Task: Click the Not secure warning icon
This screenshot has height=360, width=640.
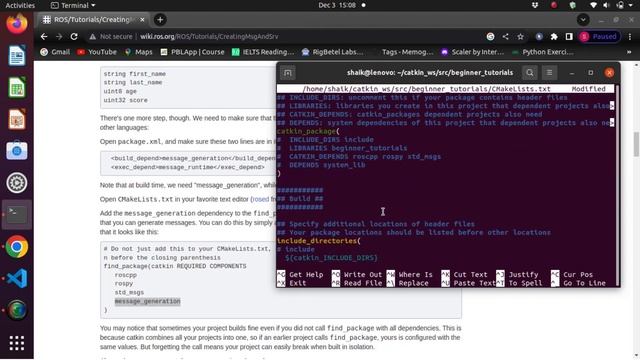Action: click(93, 36)
